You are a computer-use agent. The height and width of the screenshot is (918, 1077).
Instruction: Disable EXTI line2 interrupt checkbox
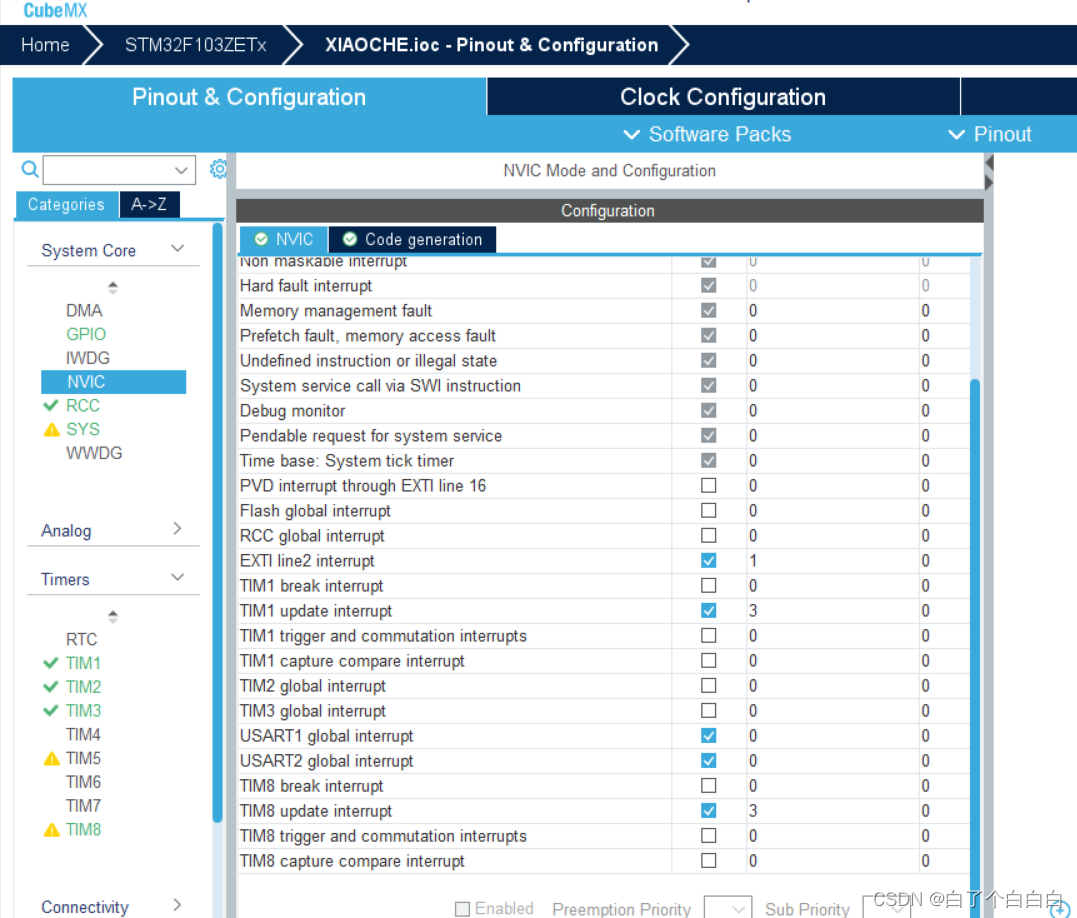(x=708, y=561)
